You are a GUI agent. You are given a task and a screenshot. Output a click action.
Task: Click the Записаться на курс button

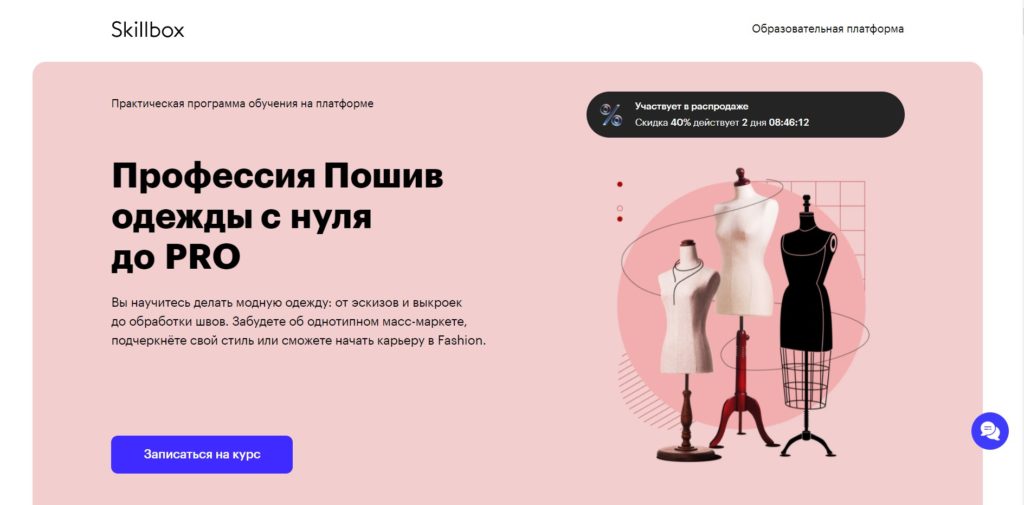click(x=202, y=454)
